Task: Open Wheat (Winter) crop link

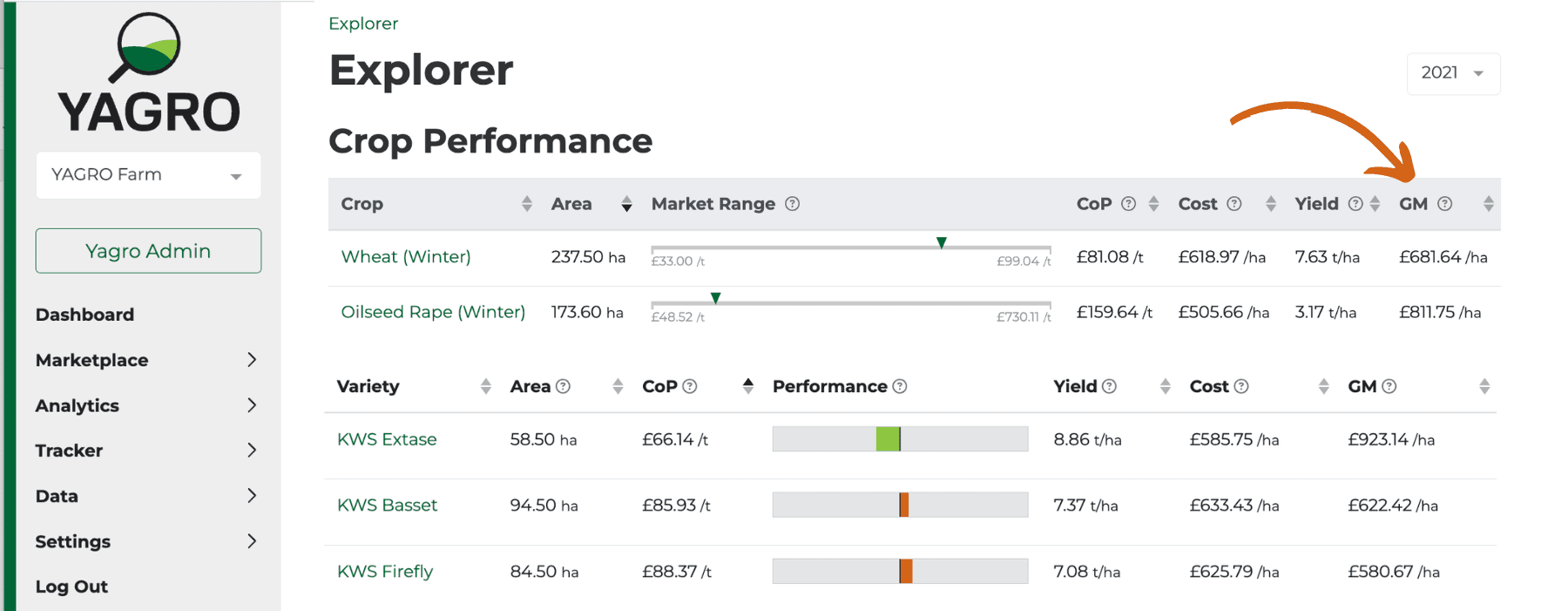Action: click(406, 257)
